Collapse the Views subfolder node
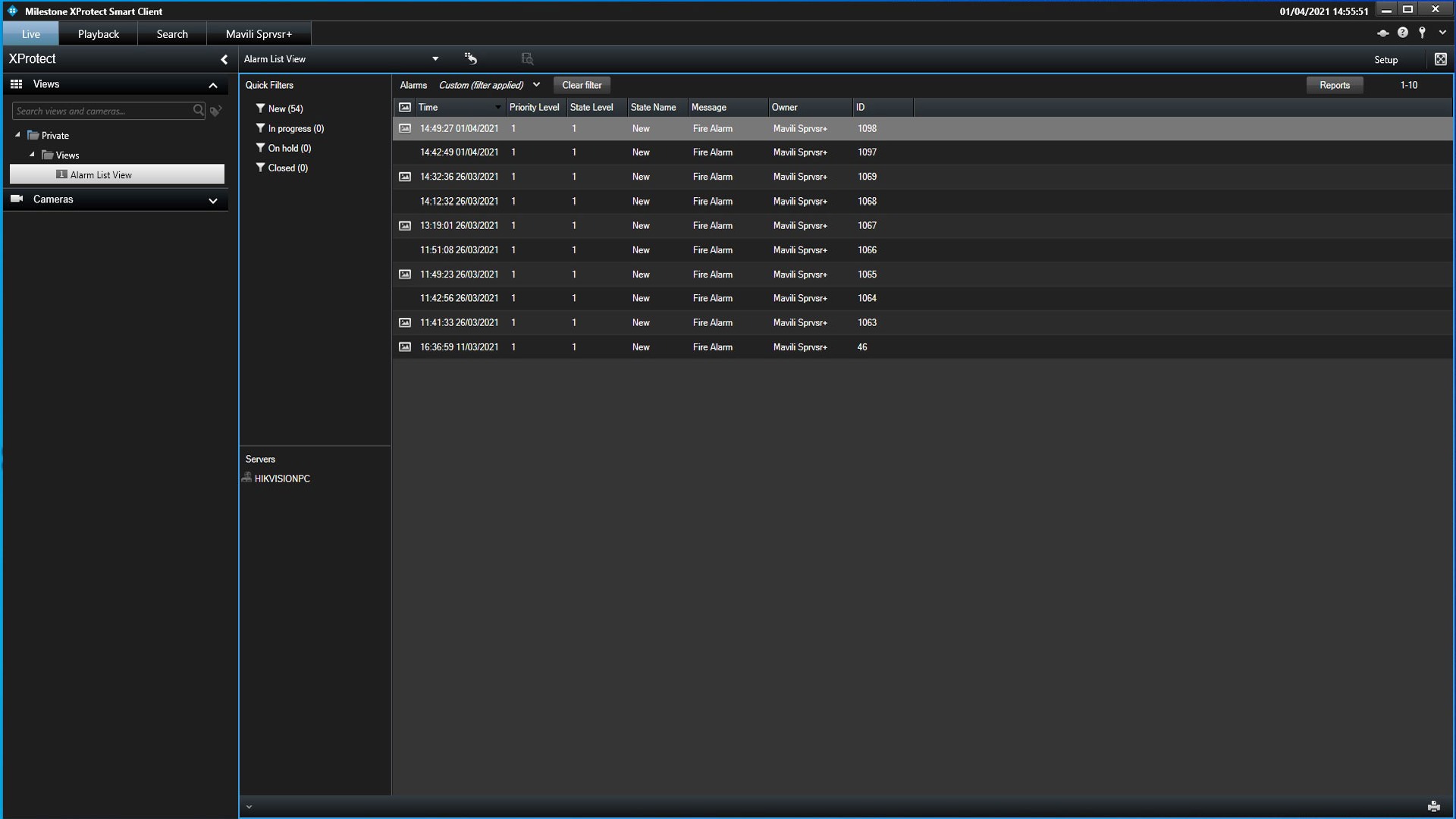The image size is (1456, 819). pyautogui.click(x=32, y=155)
